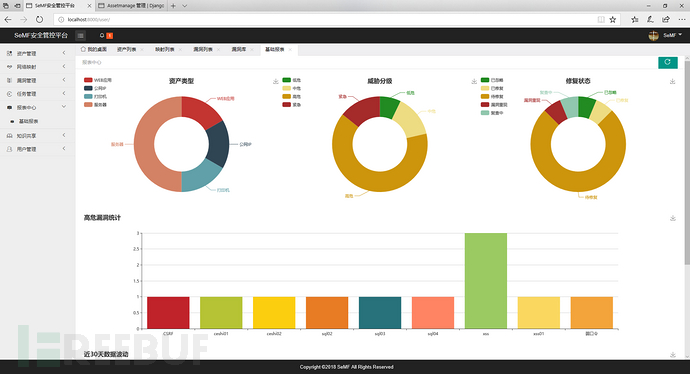Collapse the 报表中心 sidebar menu
The image size is (690, 374).
[37, 107]
